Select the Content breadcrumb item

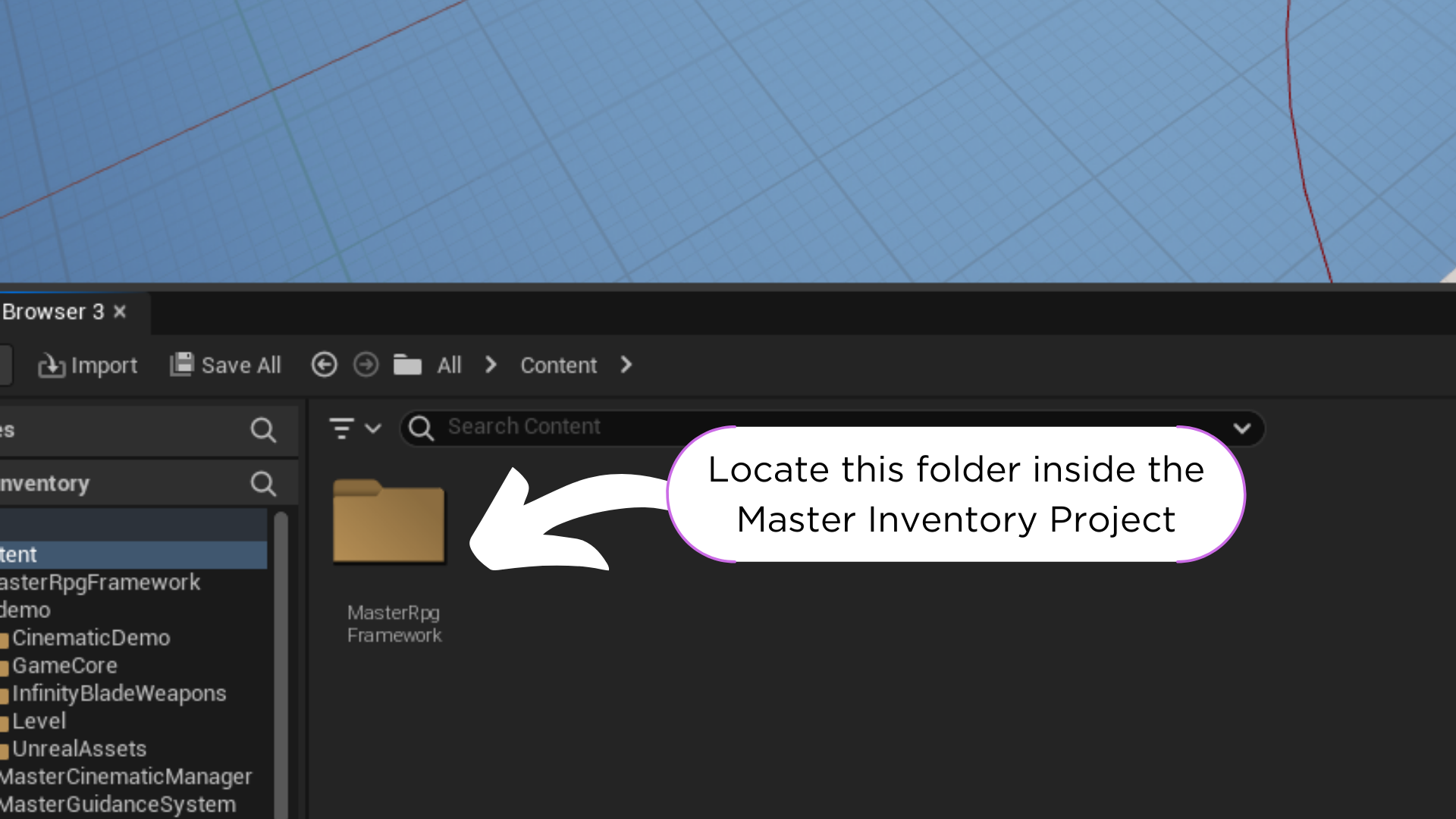pyautogui.click(x=558, y=365)
